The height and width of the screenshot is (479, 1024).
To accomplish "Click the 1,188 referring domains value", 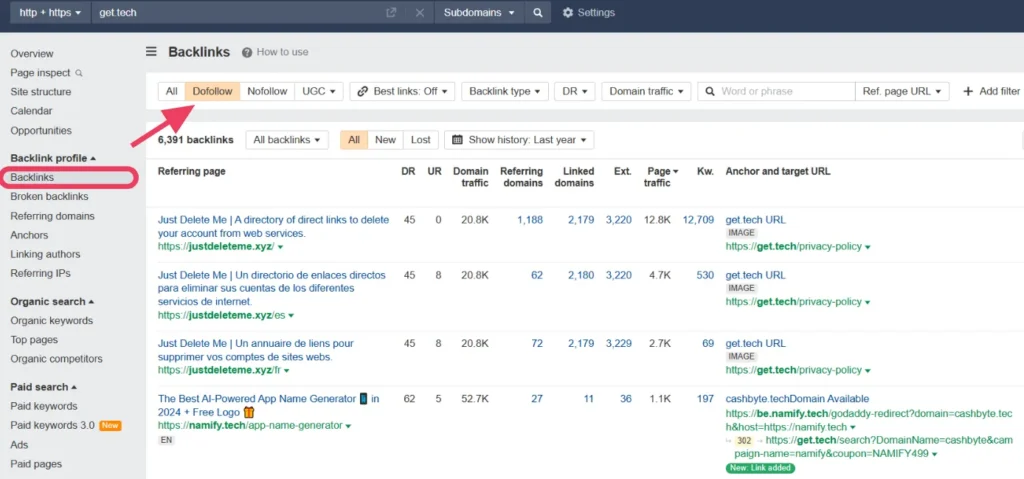I will pos(530,220).
